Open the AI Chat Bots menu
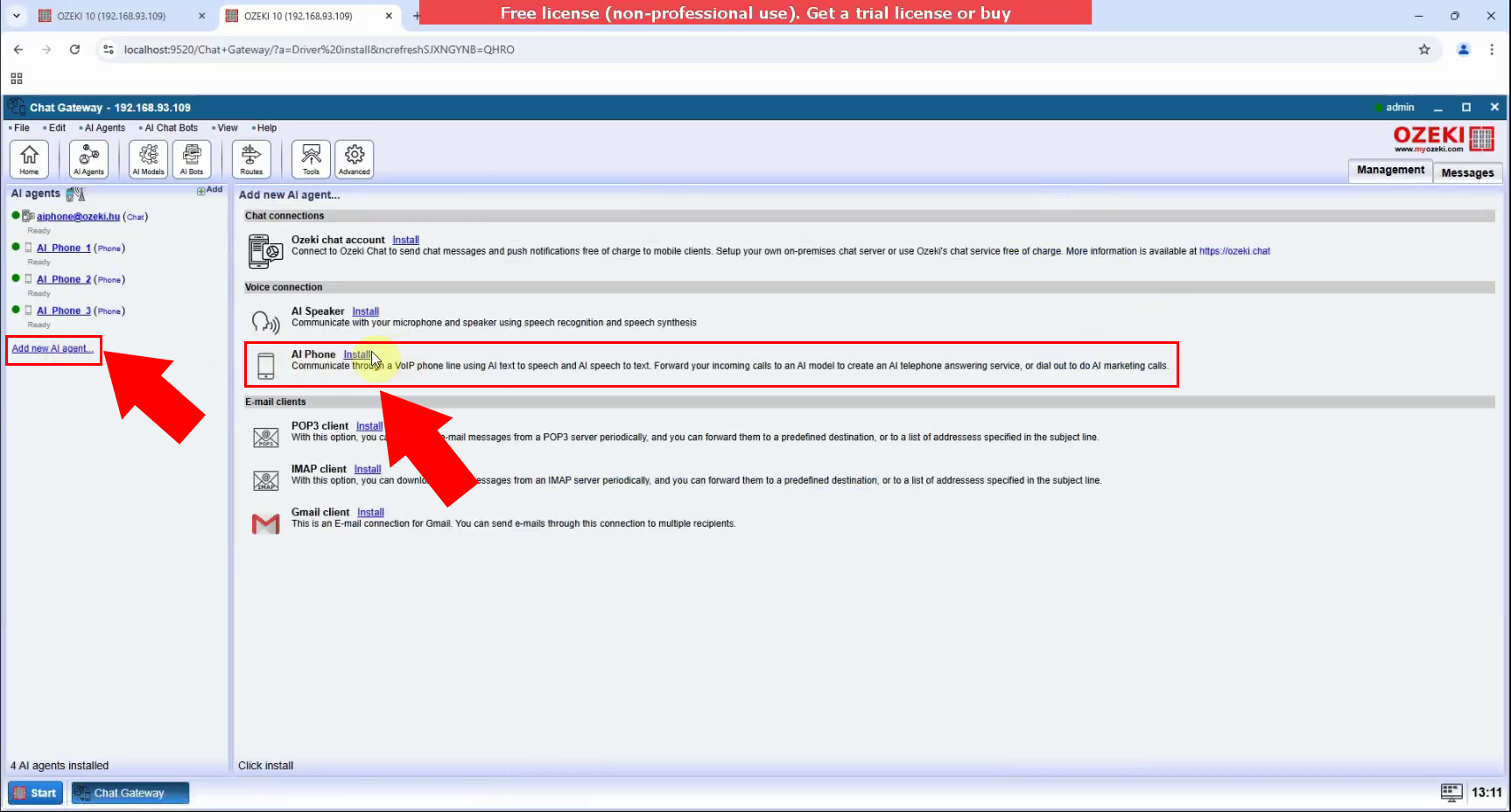Viewport: 1511px width, 812px height. (169, 128)
